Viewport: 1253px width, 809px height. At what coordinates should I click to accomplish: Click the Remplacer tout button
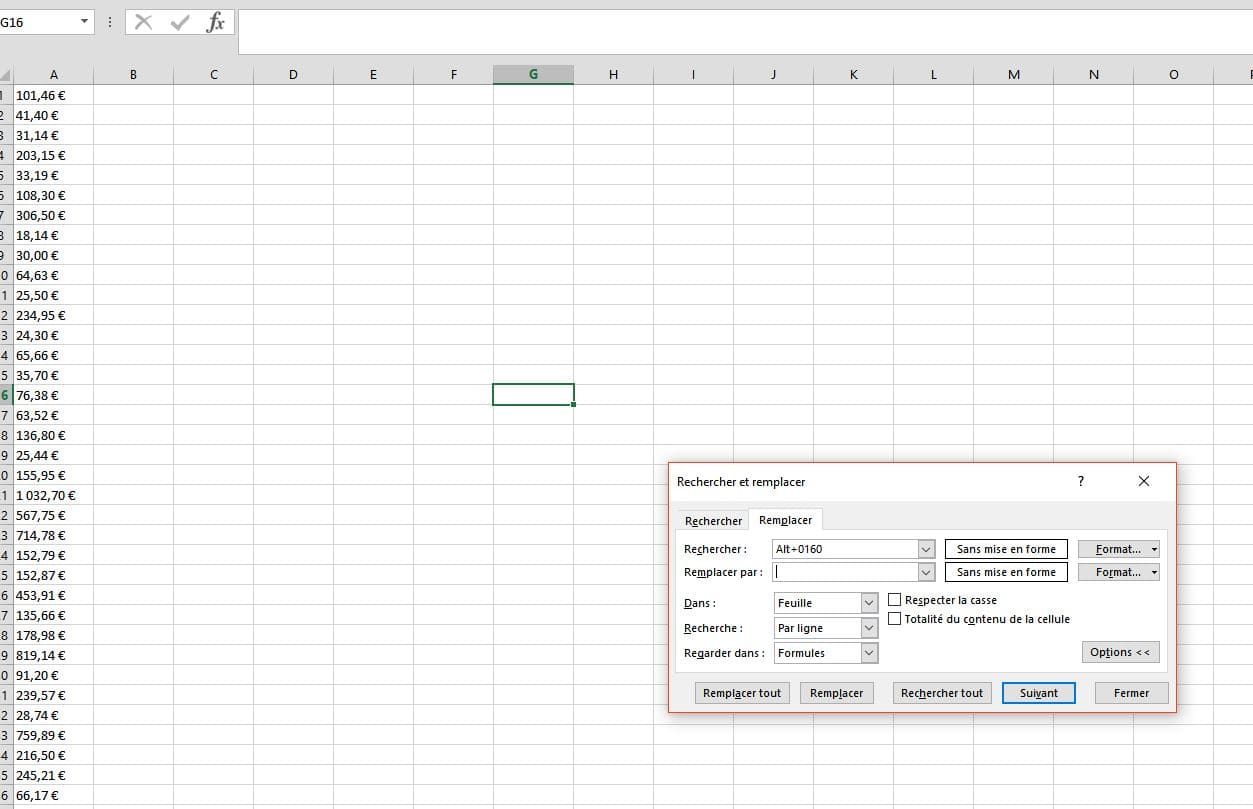point(742,693)
